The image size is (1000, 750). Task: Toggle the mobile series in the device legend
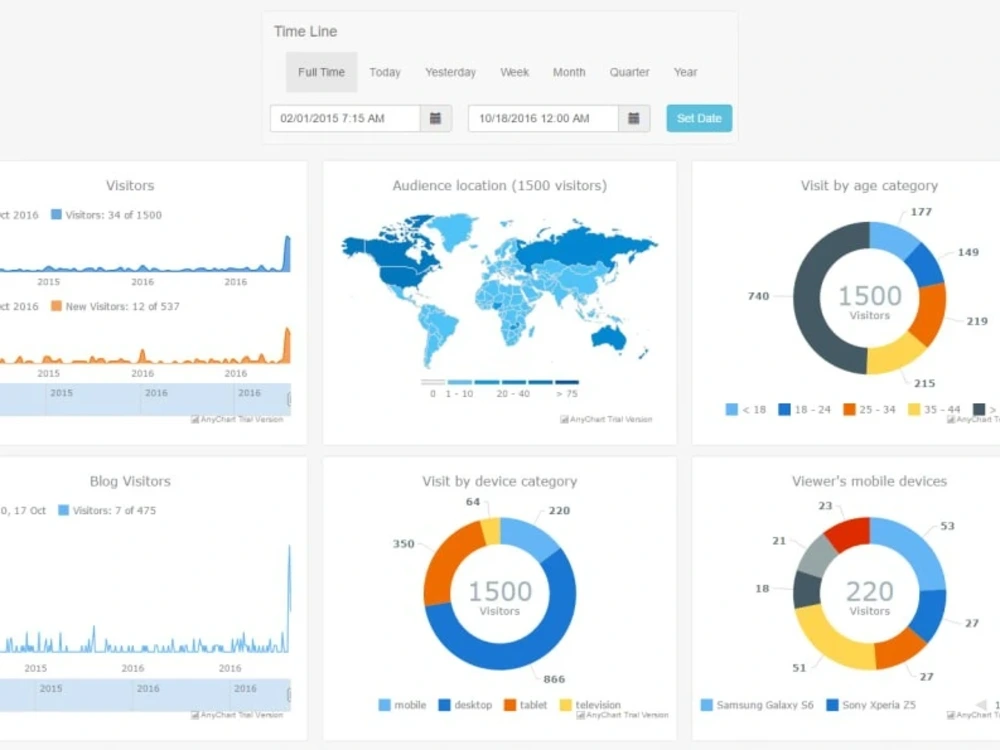coord(404,705)
